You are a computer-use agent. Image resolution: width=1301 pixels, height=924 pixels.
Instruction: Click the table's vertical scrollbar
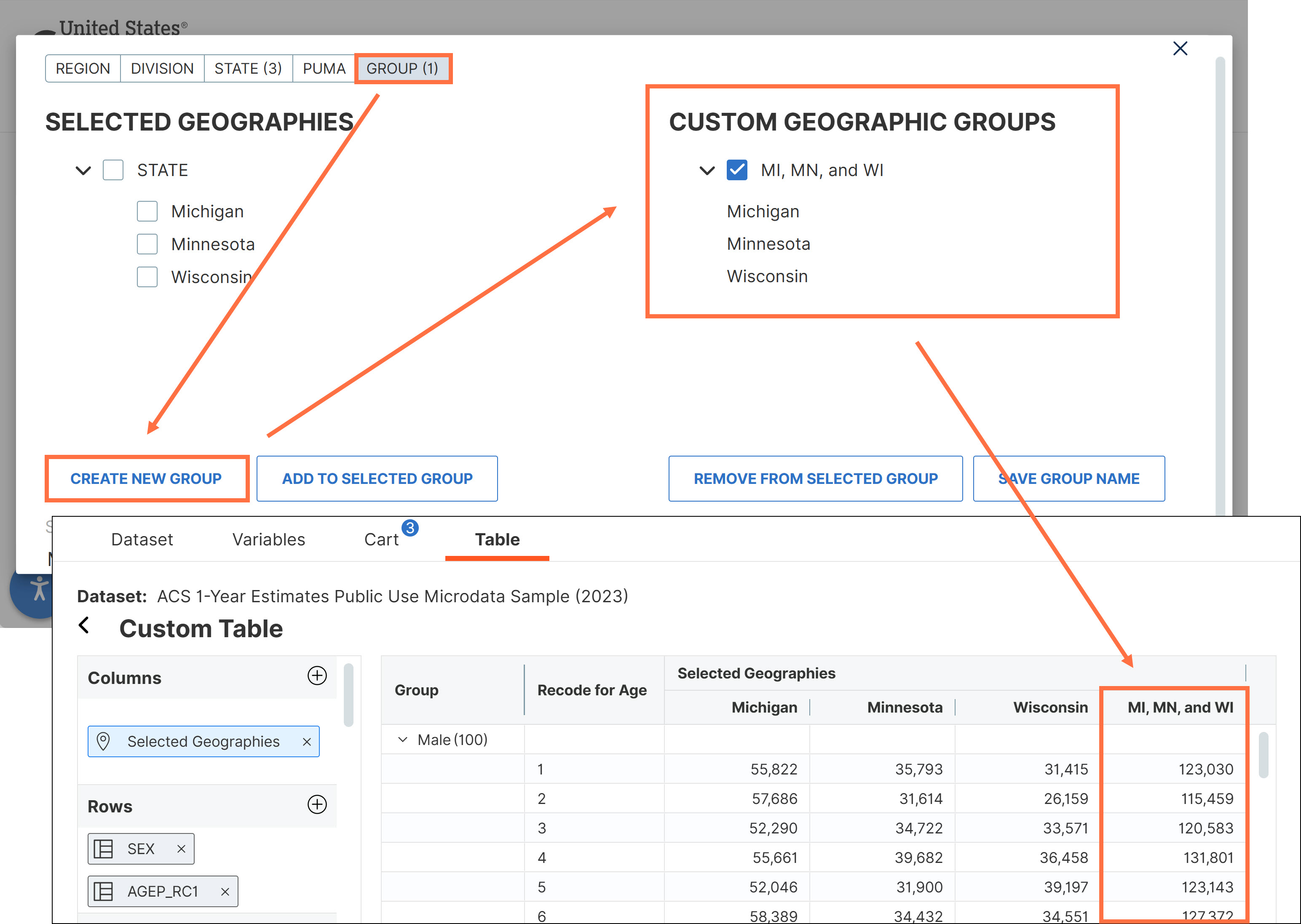tap(1264, 755)
